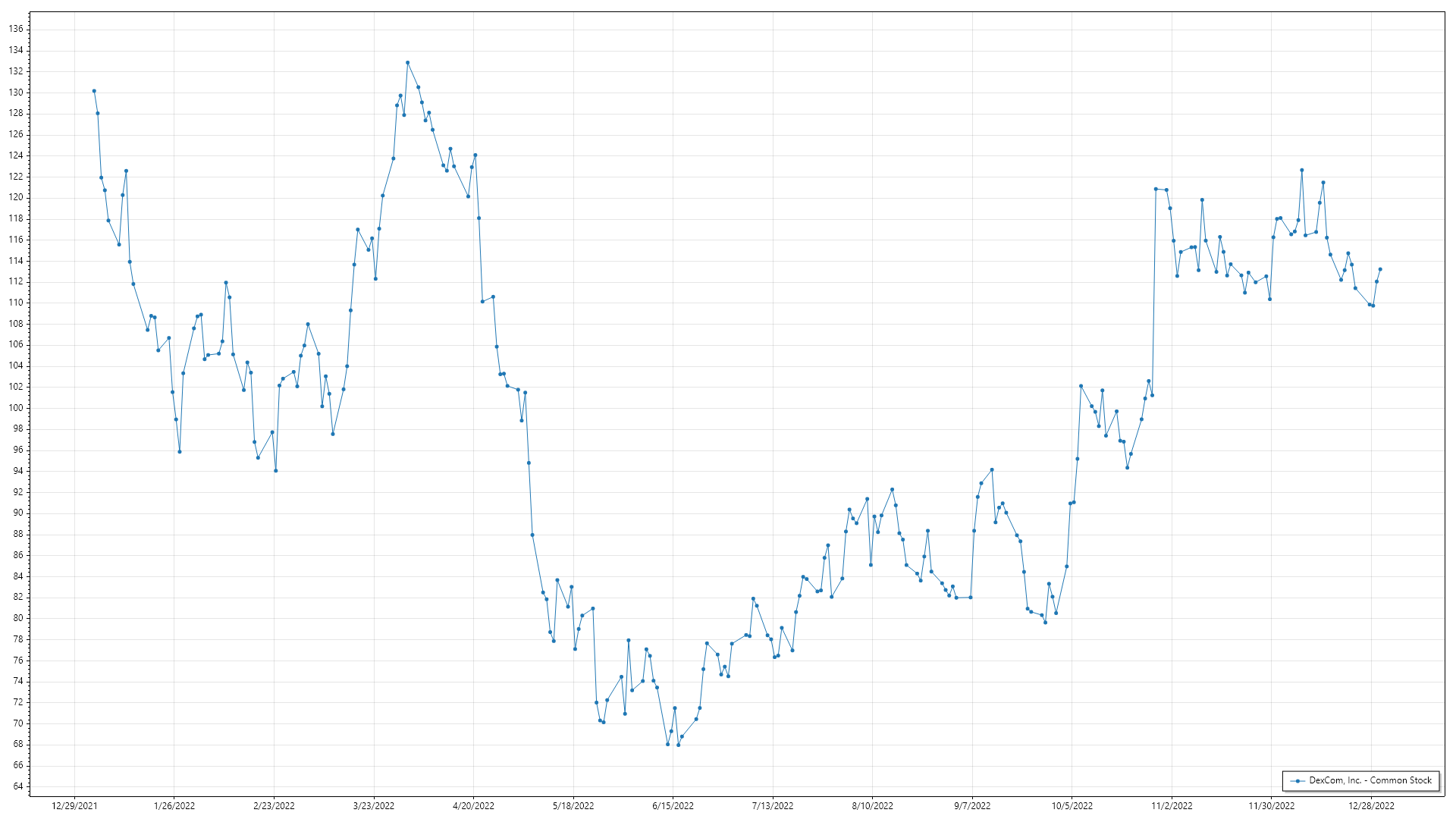Click the 100 y-axis tick label
The height and width of the screenshot is (819, 1456).
click(16, 408)
